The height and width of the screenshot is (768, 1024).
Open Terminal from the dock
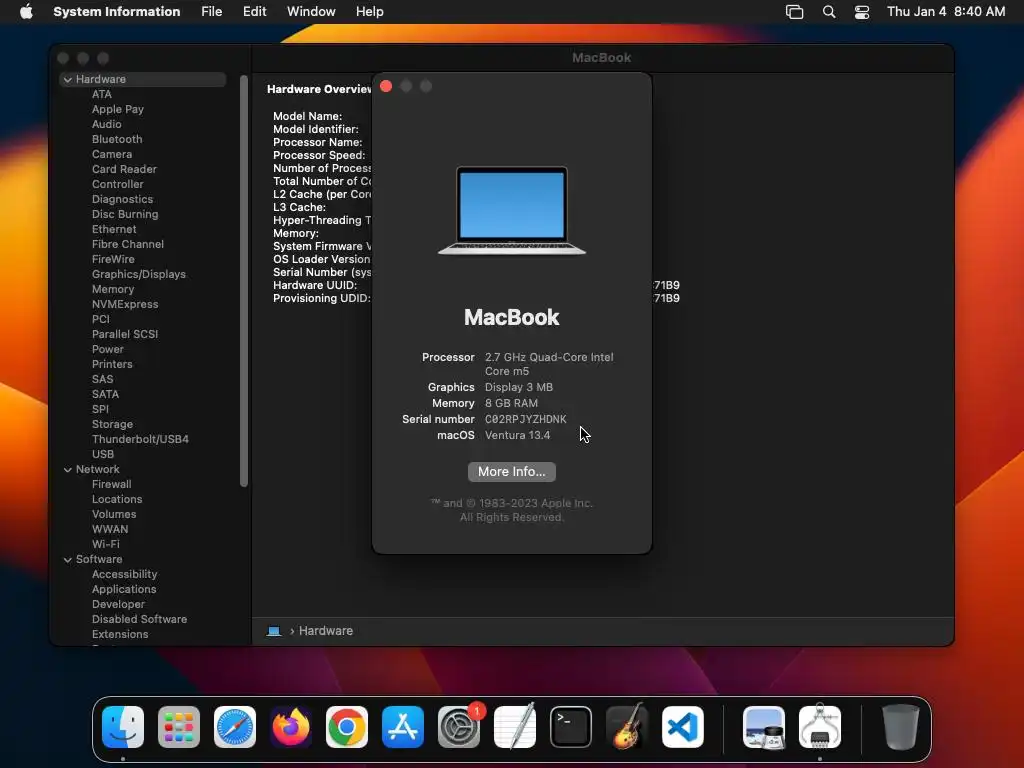point(571,727)
